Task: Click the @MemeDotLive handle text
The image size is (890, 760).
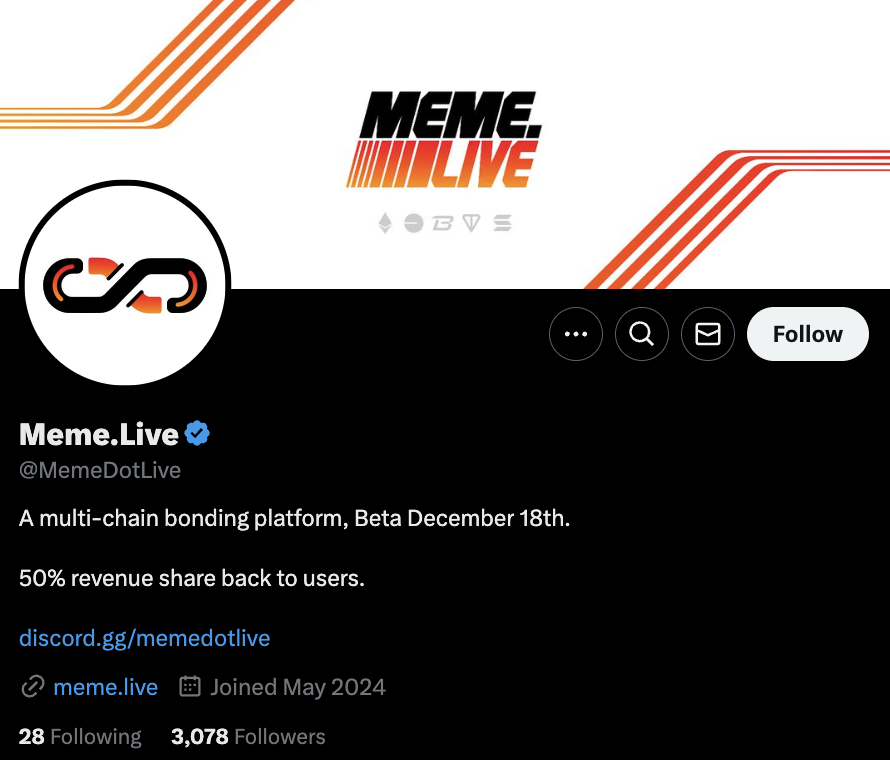Action: 100,470
